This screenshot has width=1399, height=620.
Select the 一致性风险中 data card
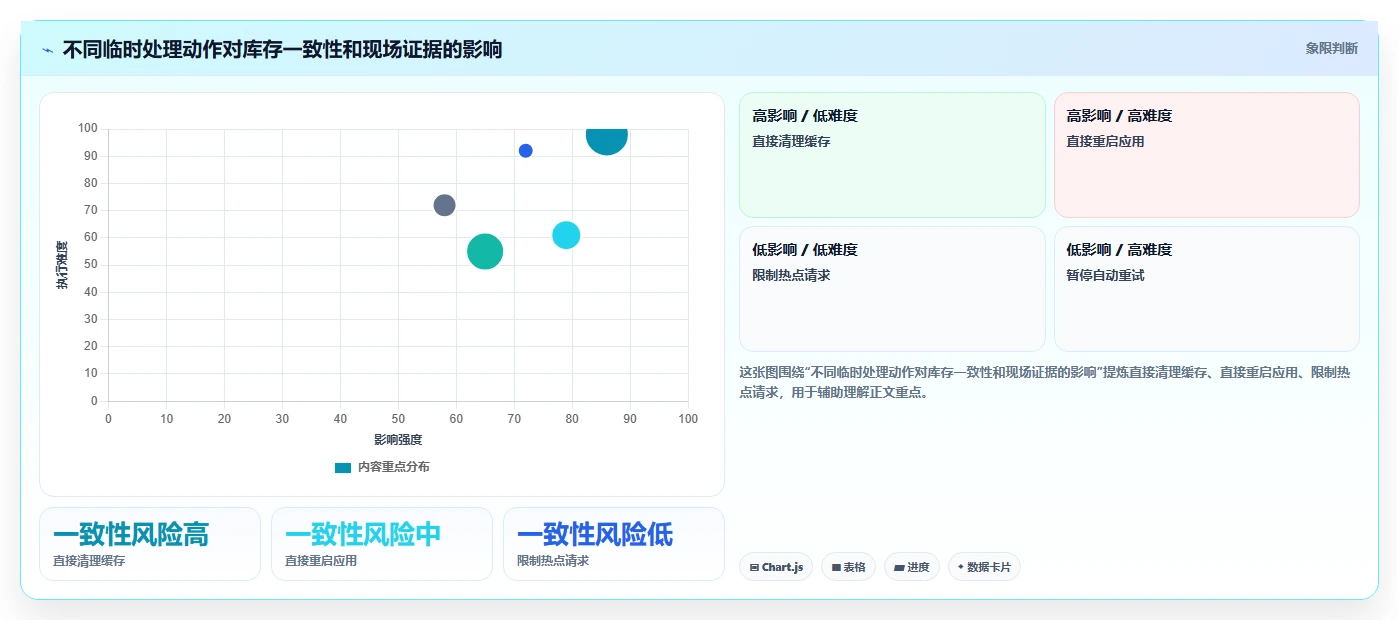[382, 544]
